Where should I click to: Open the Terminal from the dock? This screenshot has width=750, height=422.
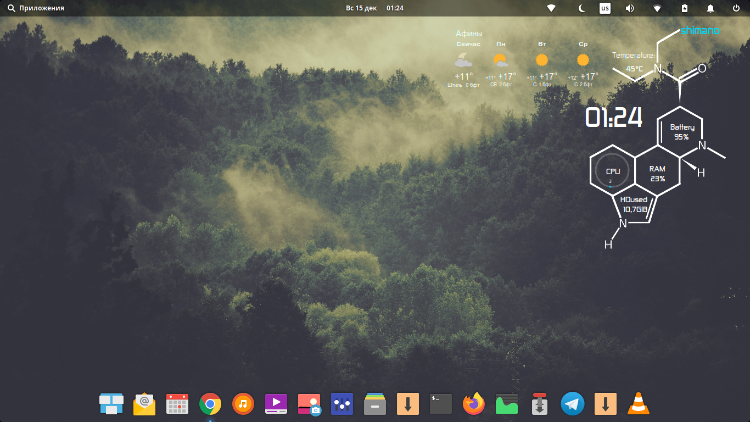440,404
